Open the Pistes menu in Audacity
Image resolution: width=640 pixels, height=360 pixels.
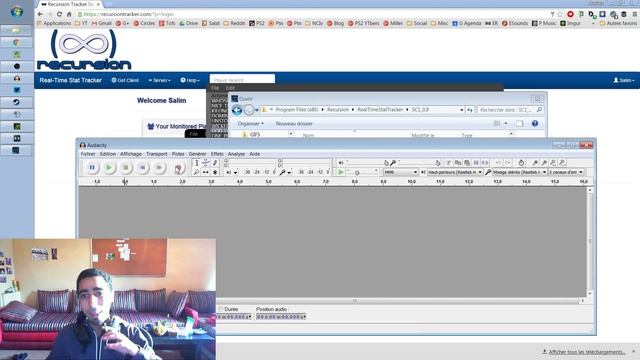pyautogui.click(x=178, y=154)
